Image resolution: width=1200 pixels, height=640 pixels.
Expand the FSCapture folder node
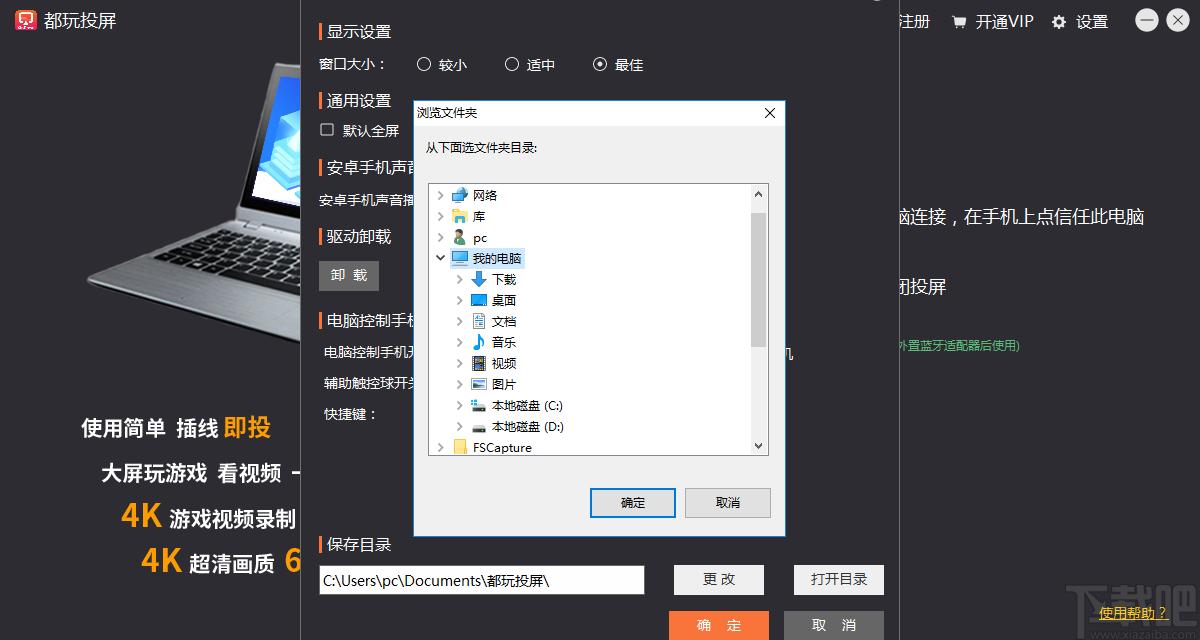coord(441,447)
